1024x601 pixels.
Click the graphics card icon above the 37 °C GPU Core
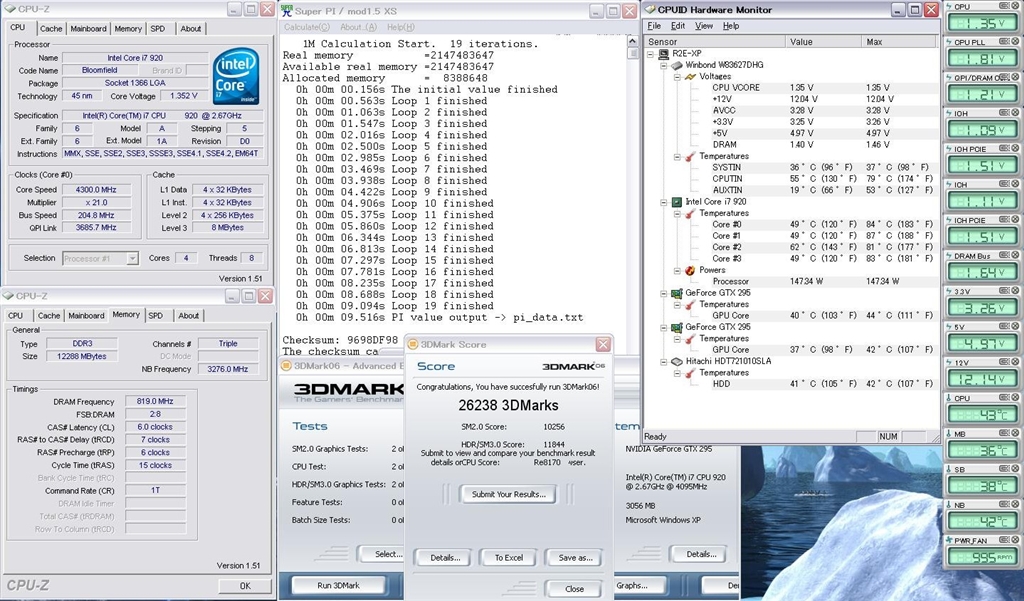(x=677, y=327)
